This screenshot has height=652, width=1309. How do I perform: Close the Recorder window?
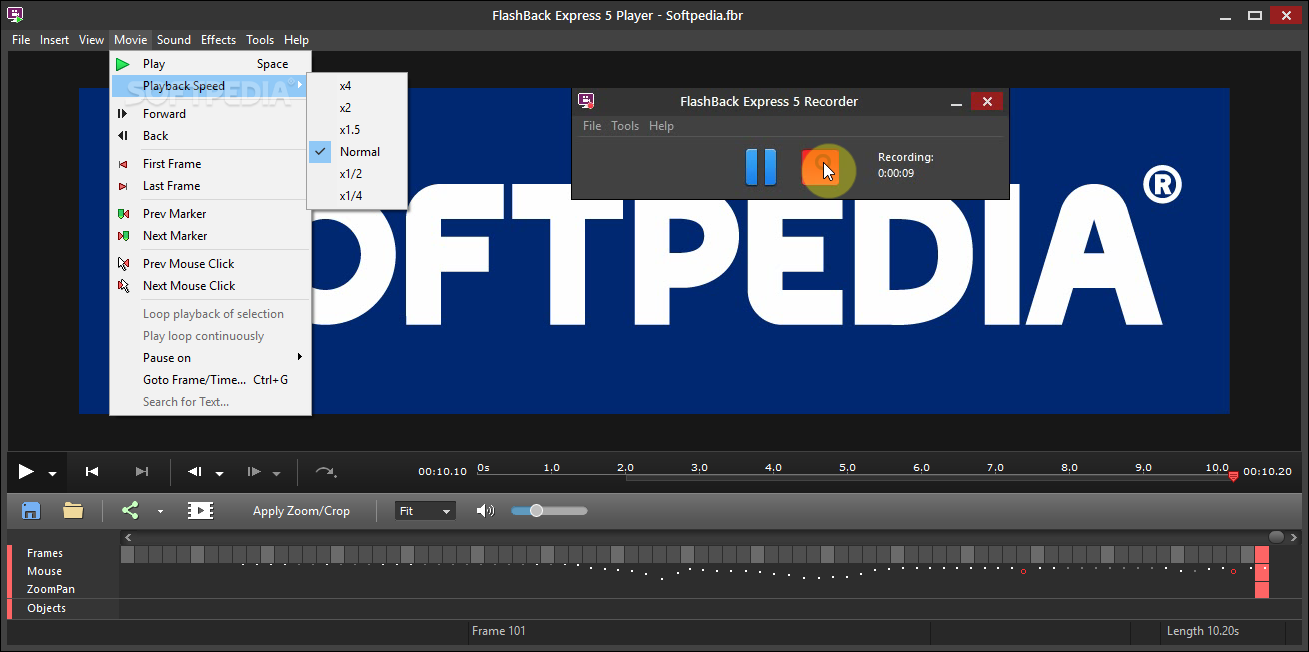click(987, 101)
